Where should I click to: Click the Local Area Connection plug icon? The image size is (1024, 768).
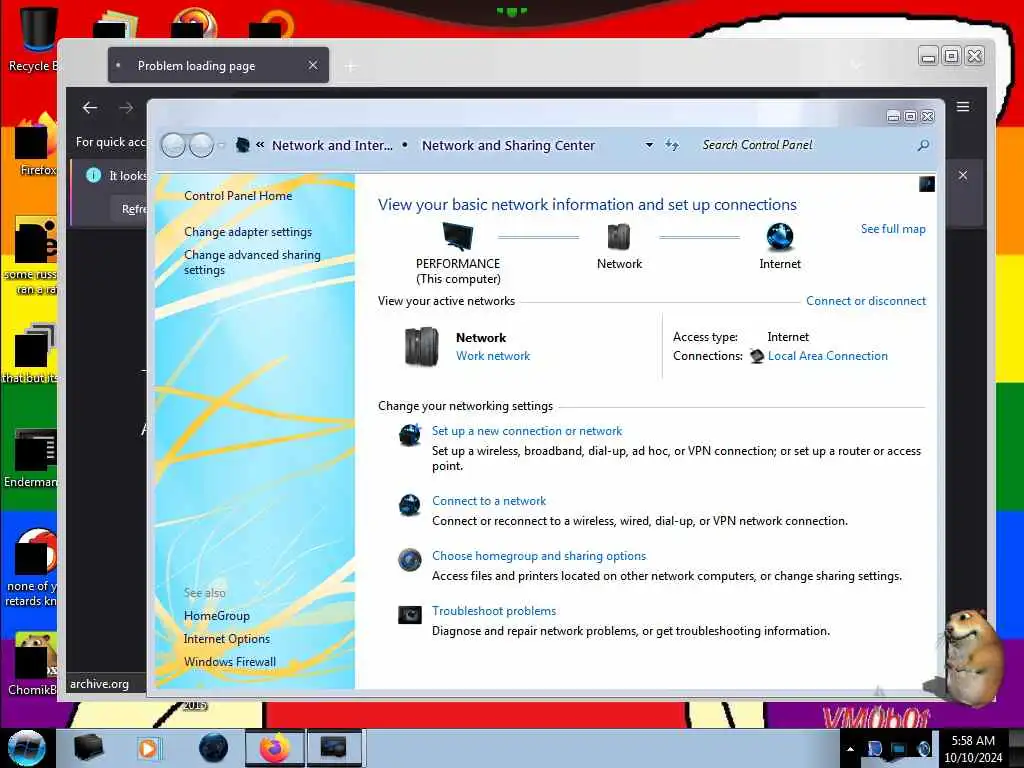coord(756,356)
